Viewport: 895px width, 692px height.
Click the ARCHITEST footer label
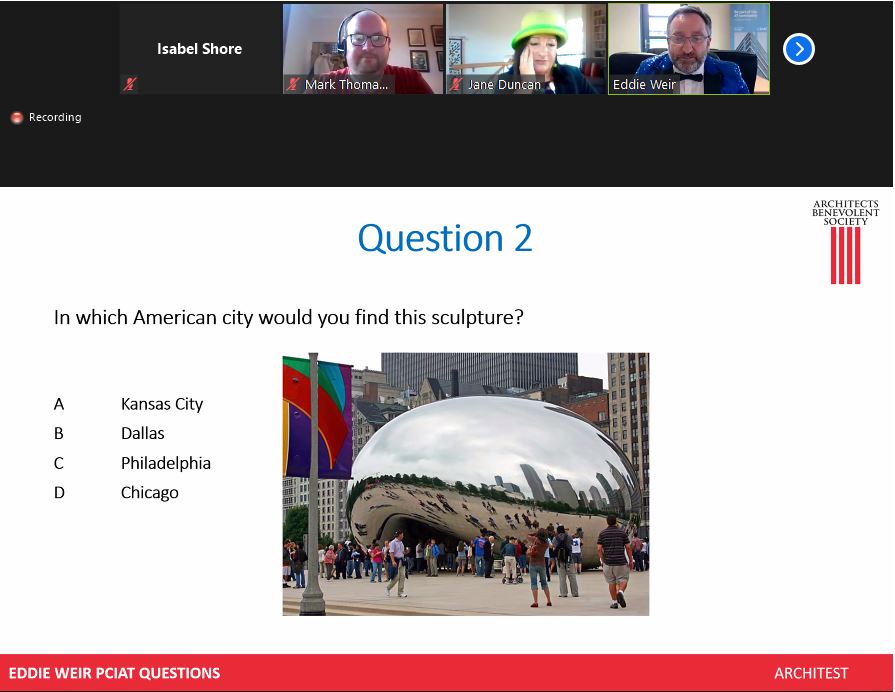pos(811,674)
